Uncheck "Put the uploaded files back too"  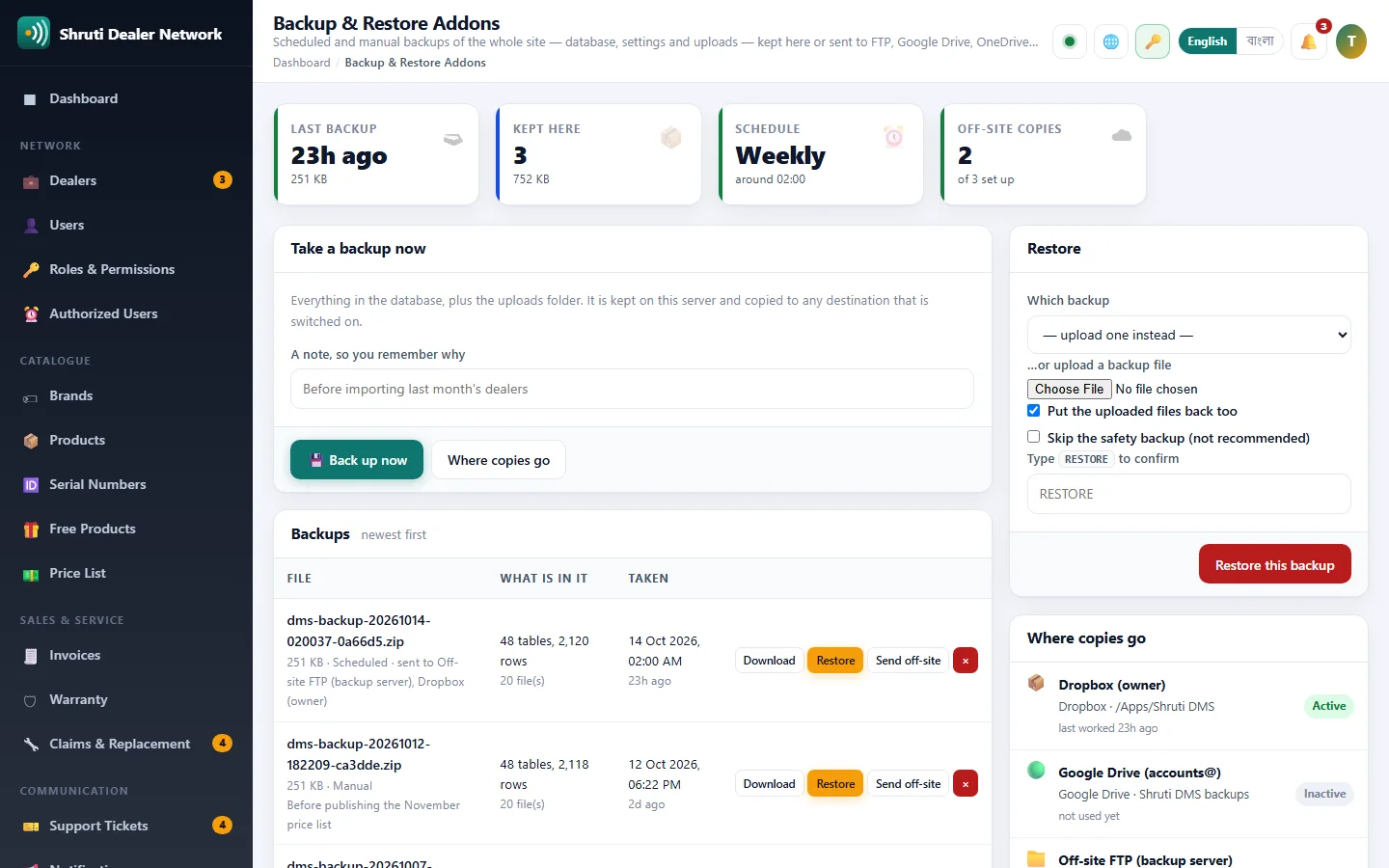[x=1033, y=411]
